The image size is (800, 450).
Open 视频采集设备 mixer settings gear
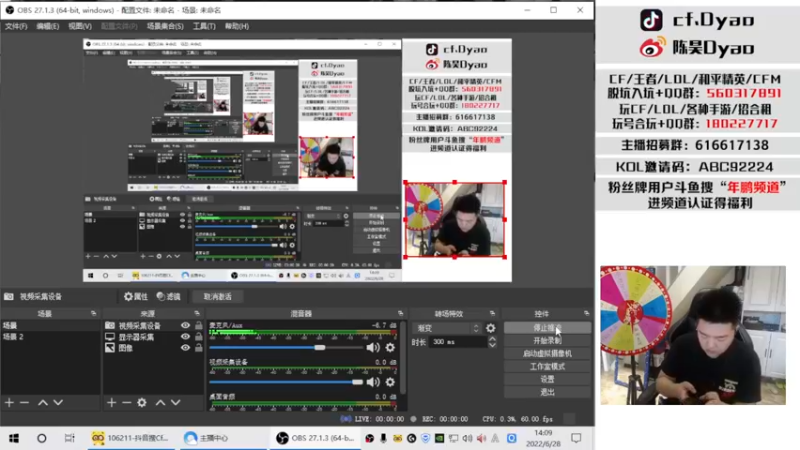pos(390,382)
